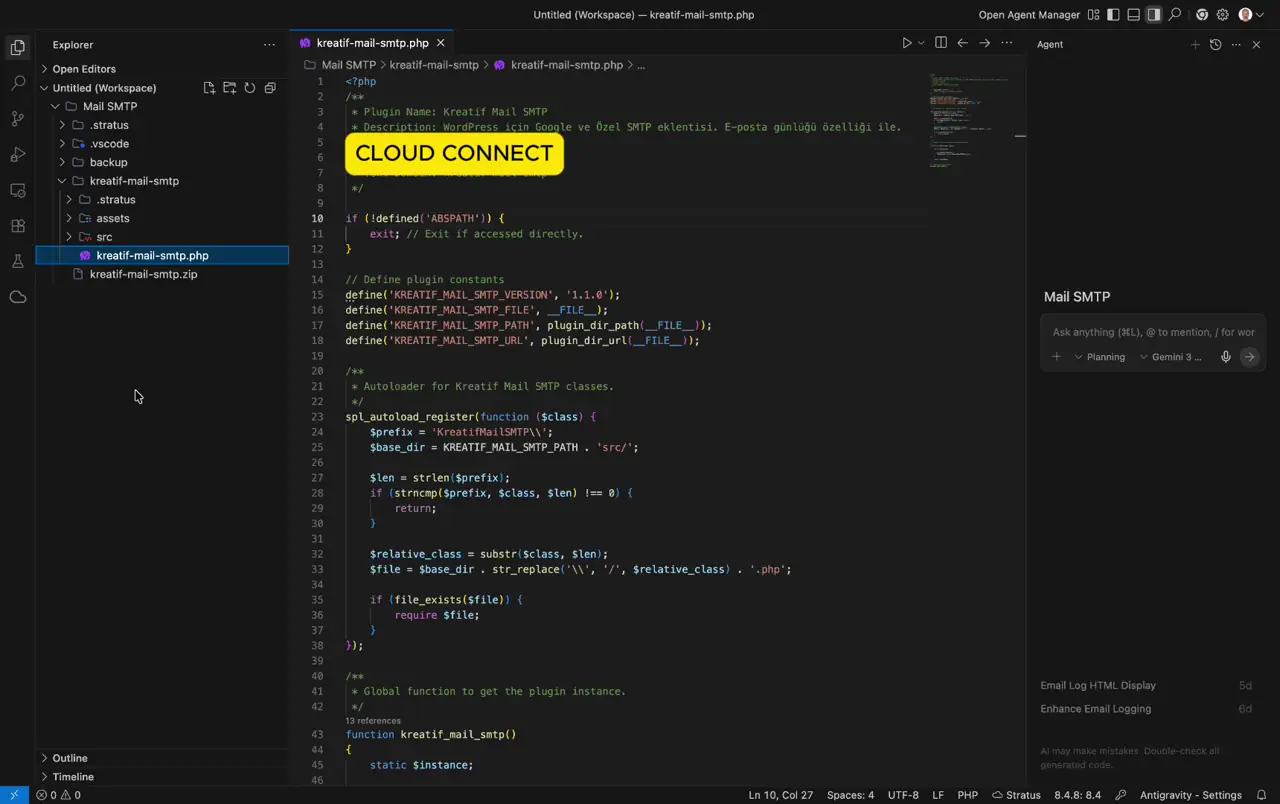Screen dimensions: 1280x804
Task: Open the Planning mode dropdown
Action: point(1099,357)
